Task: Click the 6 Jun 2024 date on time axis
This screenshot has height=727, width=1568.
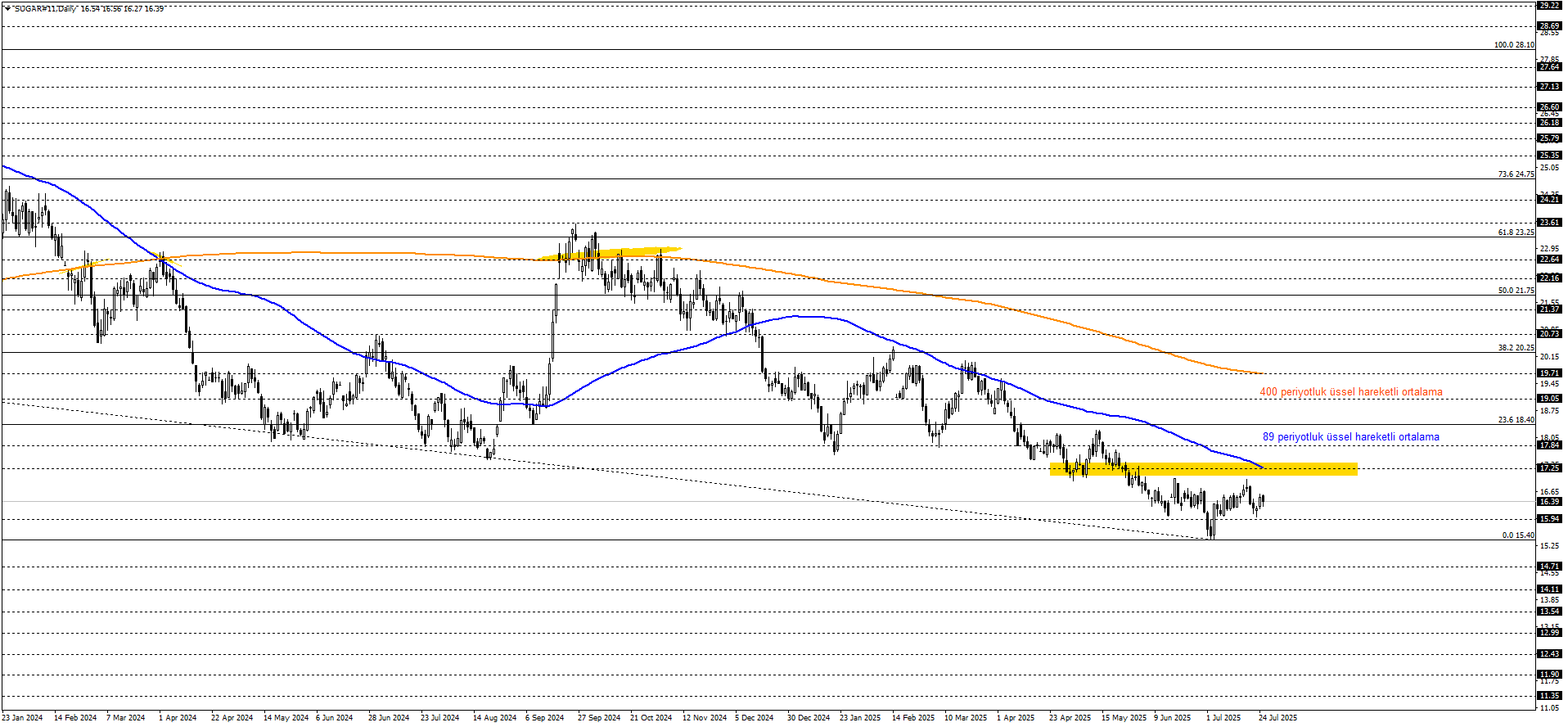Action: (x=335, y=718)
